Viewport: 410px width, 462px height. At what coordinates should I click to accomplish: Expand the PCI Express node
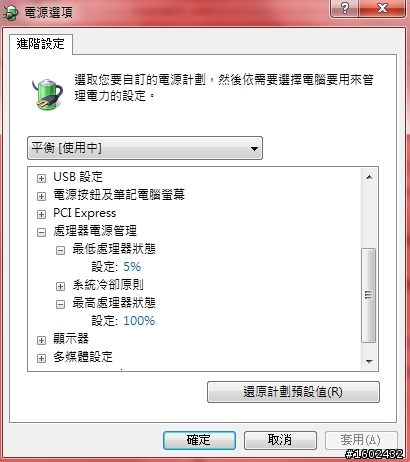tap(41, 214)
